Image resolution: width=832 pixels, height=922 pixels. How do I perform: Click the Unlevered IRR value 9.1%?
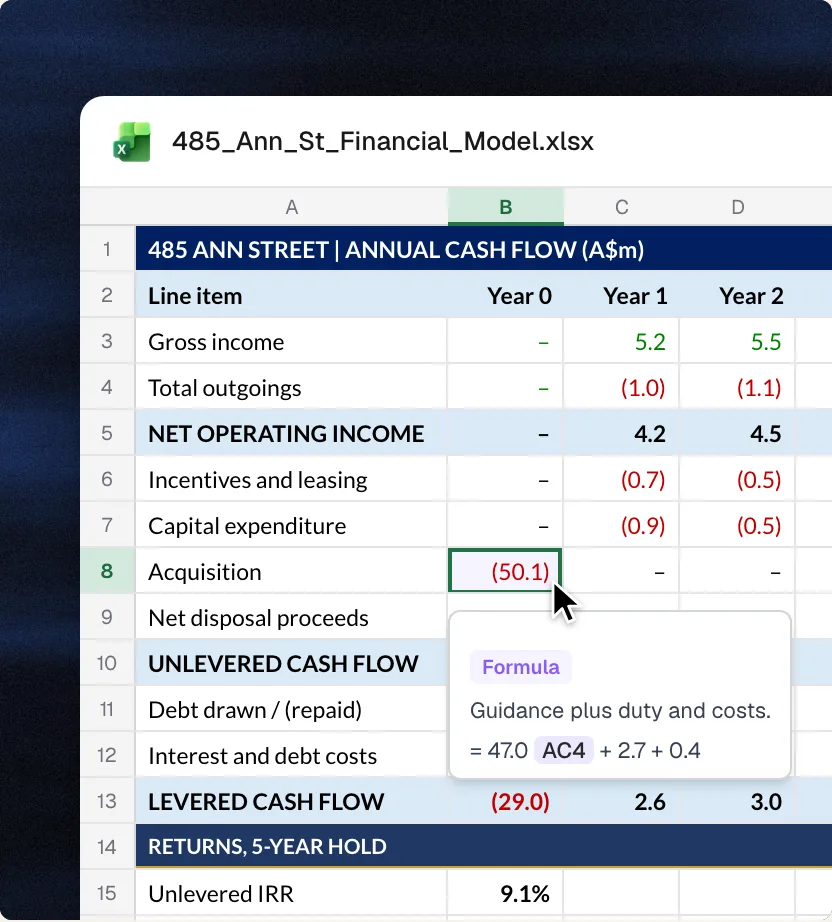(505, 893)
